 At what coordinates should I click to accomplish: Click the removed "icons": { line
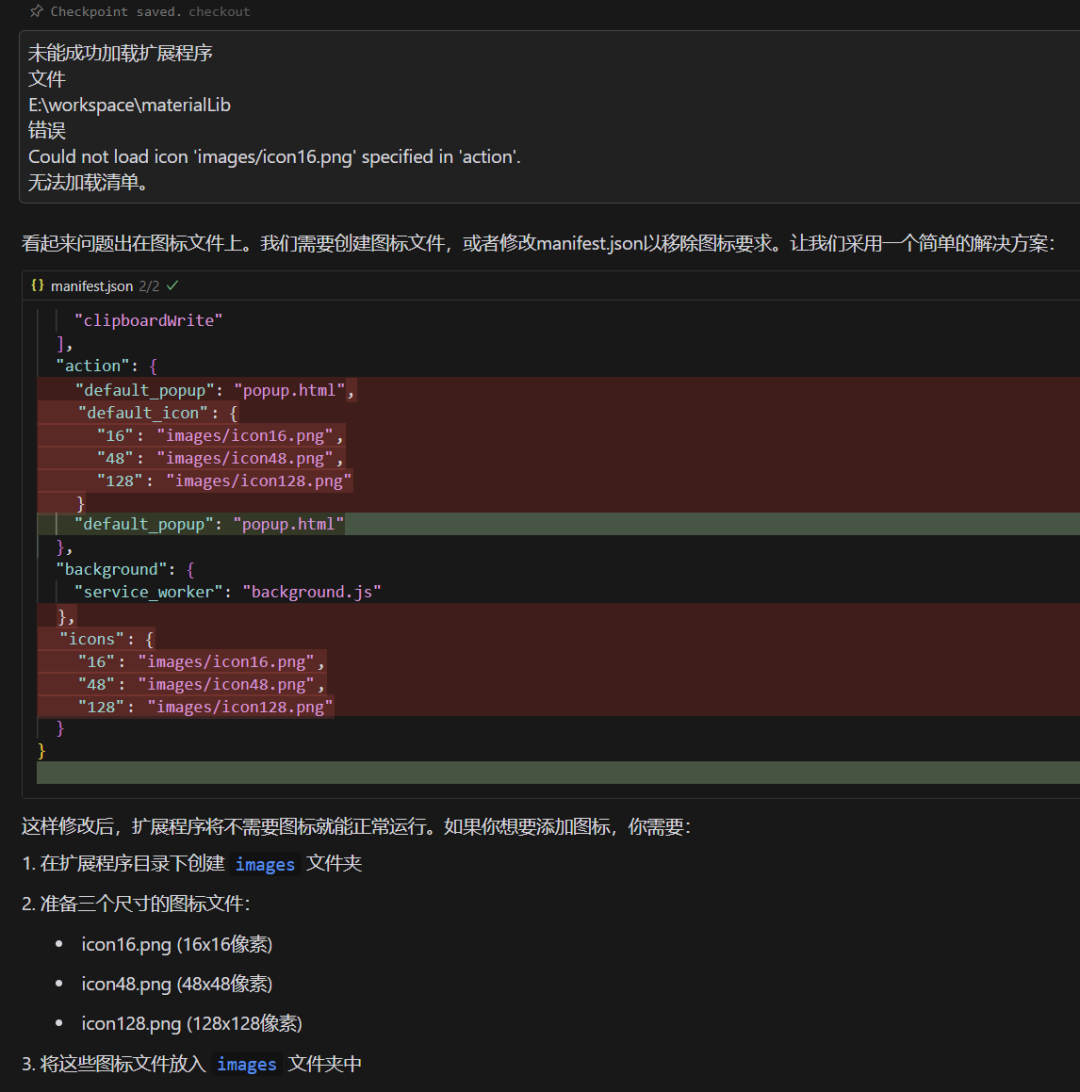click(558, 639)
